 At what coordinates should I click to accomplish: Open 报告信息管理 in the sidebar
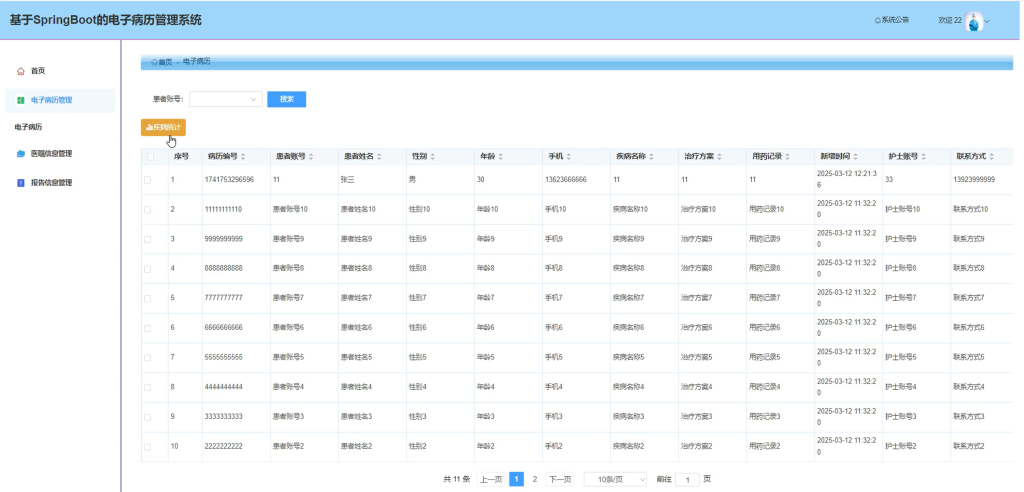coord(52,183)
